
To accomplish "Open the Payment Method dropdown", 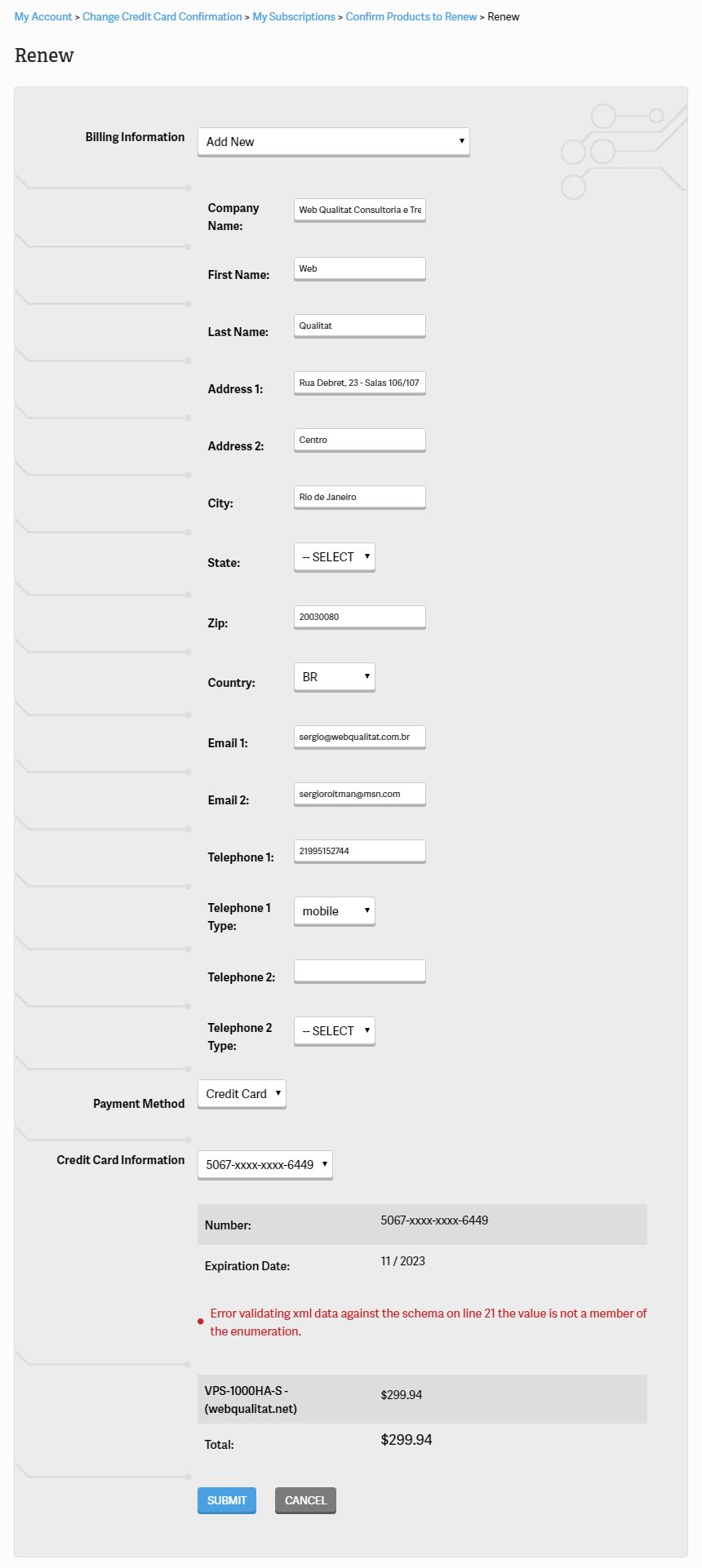I will tap(242, 1094).
